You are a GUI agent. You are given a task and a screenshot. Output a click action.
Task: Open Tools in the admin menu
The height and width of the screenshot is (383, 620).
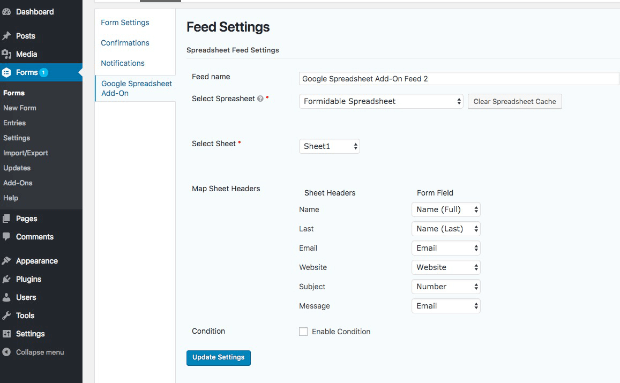coord(25,315)
